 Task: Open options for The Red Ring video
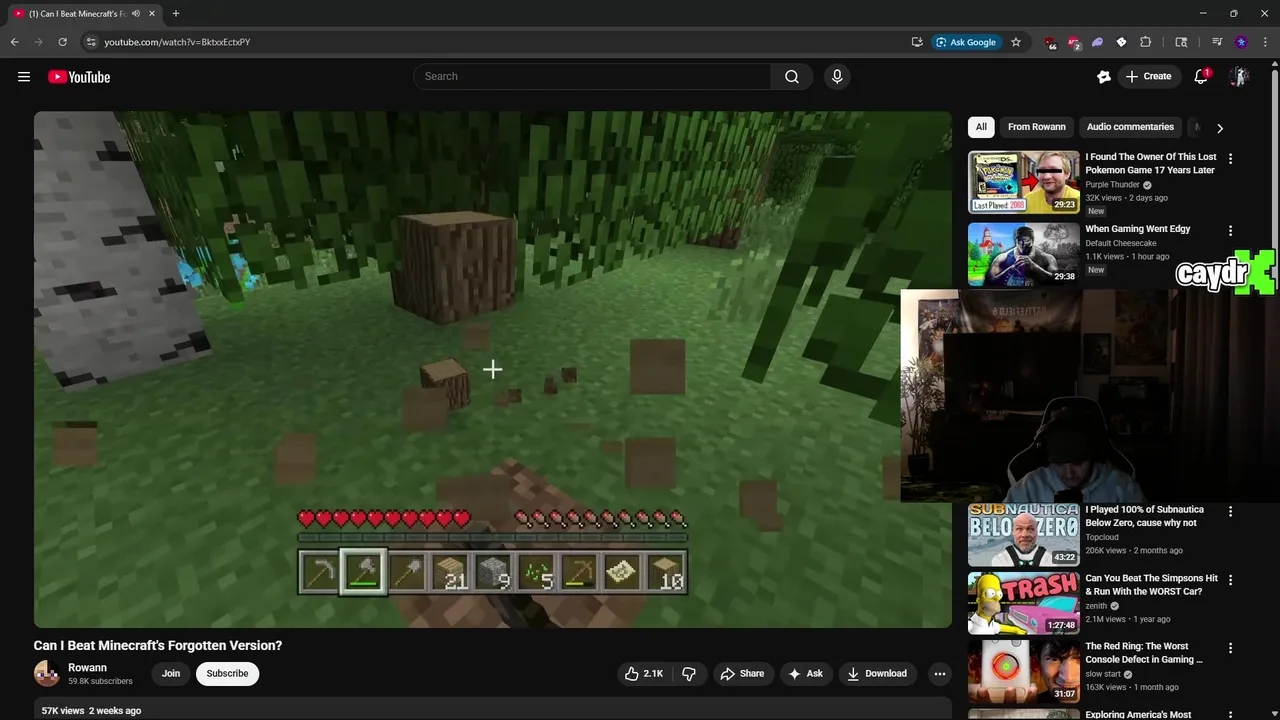coord(1230,648)
